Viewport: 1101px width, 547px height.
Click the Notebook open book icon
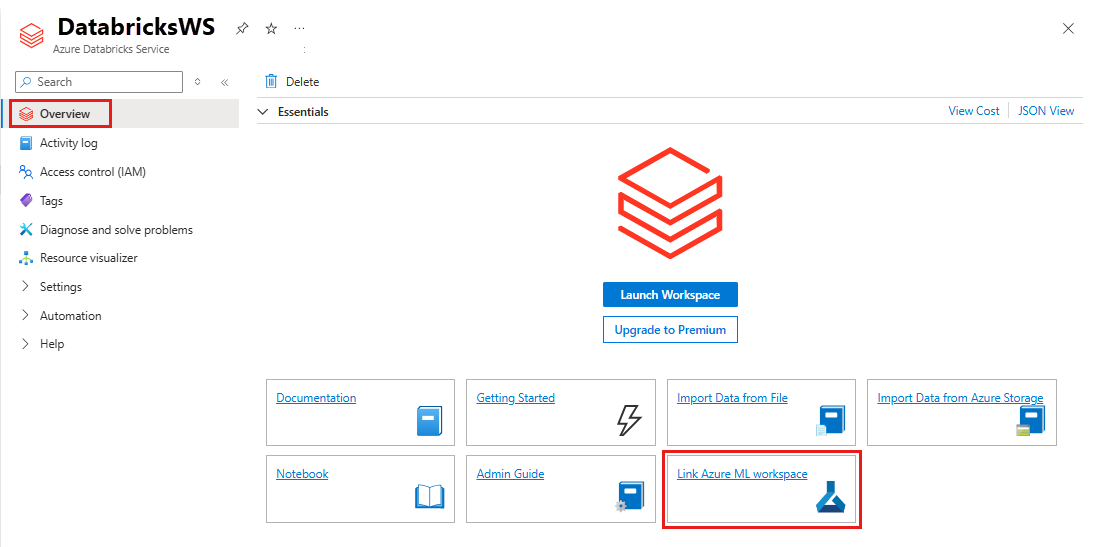[x=430, y=496]
